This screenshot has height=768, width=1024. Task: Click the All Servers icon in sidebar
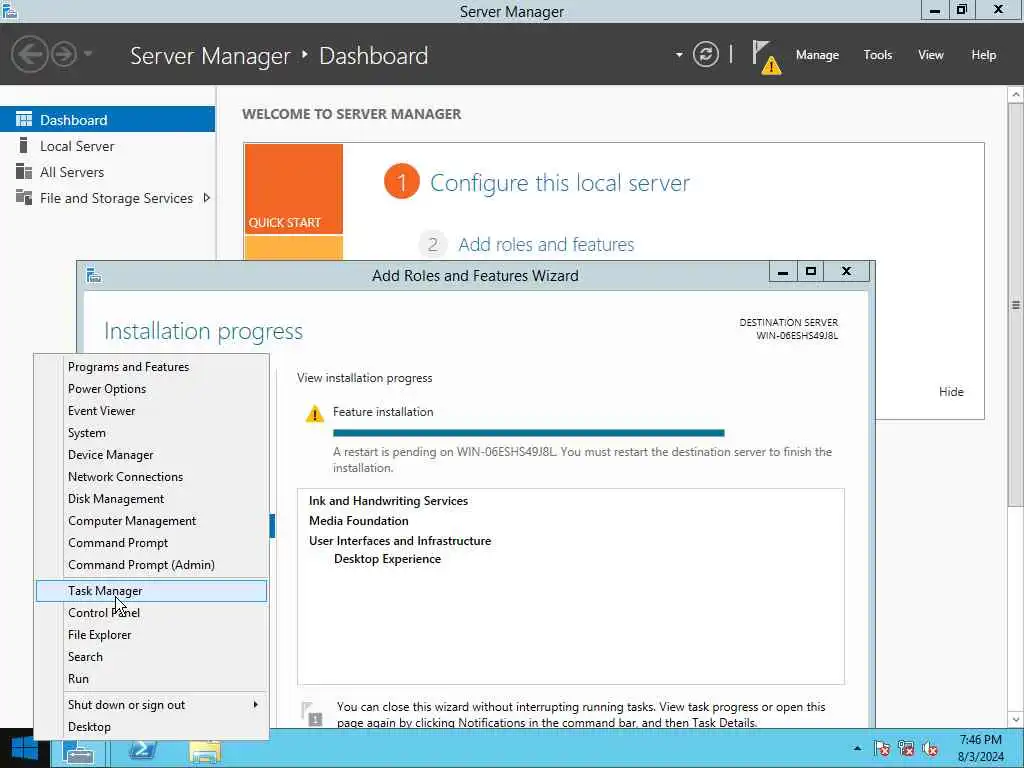click(x=24, y=171)
